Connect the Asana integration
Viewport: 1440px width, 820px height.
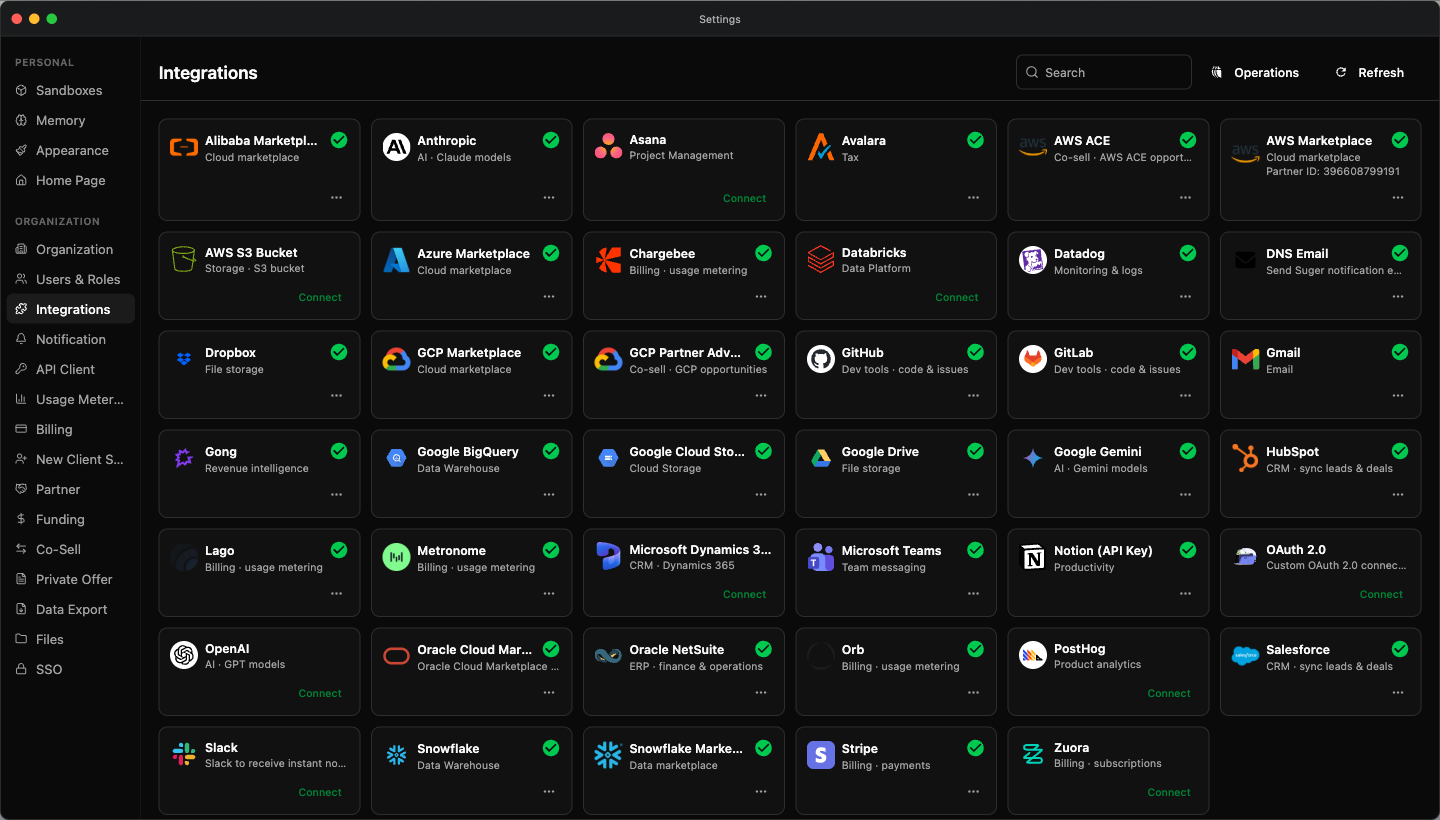pos(745,198)
